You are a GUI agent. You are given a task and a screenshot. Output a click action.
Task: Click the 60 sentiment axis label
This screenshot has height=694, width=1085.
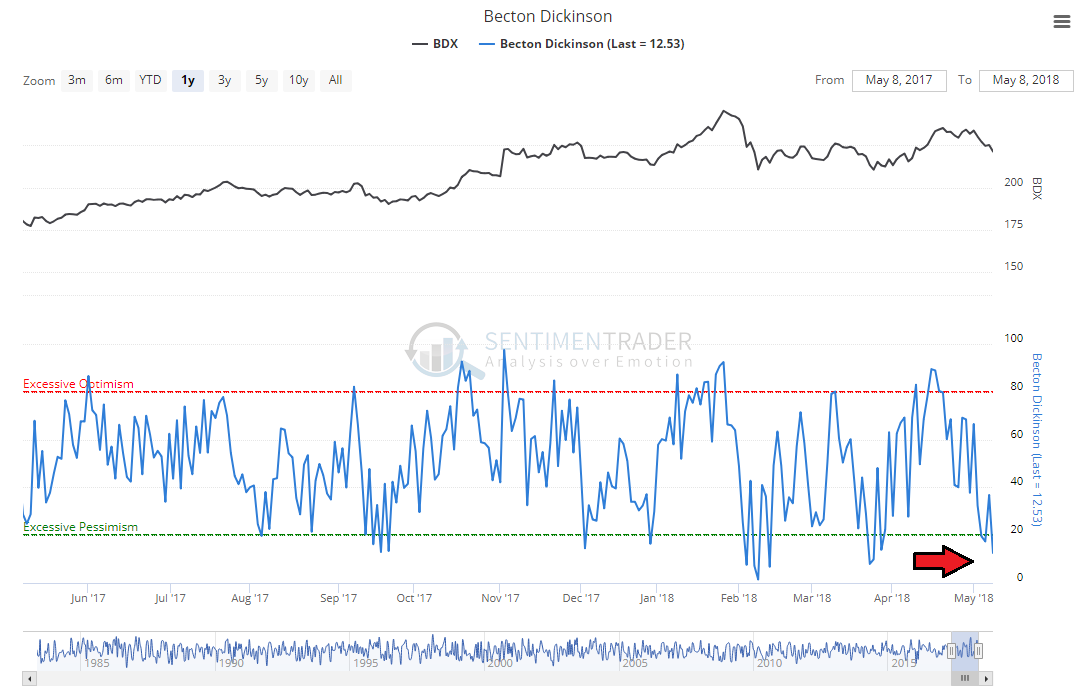click(x=1016, y=435)
